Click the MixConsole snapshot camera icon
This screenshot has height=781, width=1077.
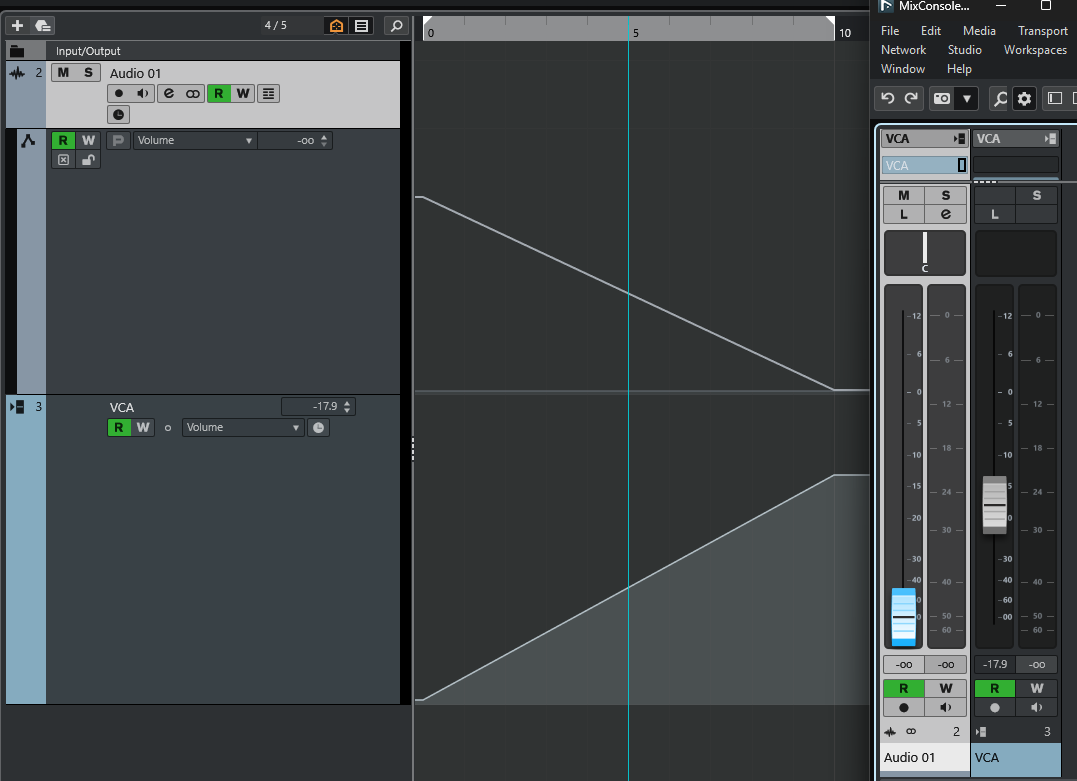coord(942,98)
